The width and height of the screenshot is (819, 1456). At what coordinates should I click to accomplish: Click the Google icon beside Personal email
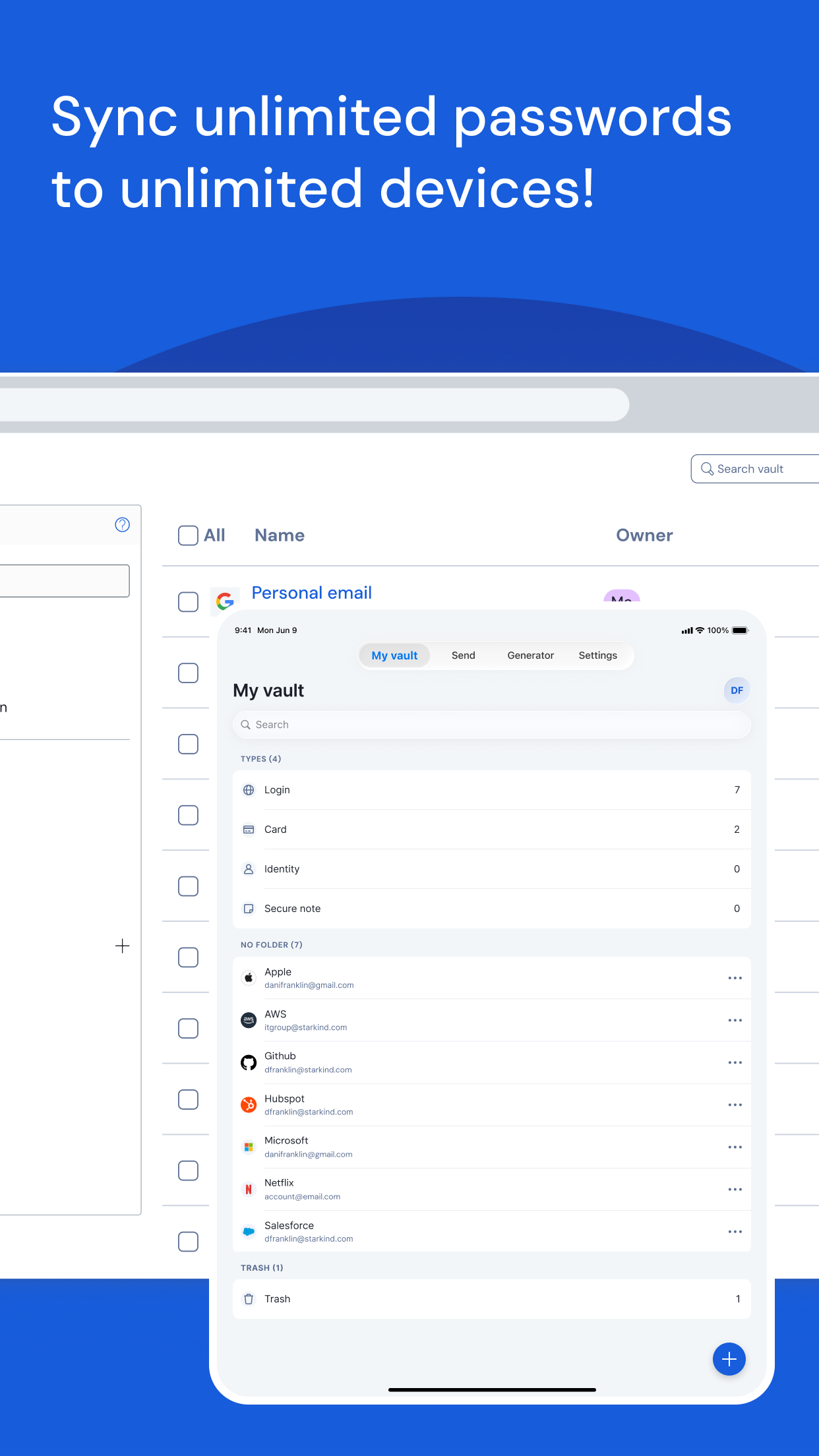pyautogui.click(x=225, y=601)
